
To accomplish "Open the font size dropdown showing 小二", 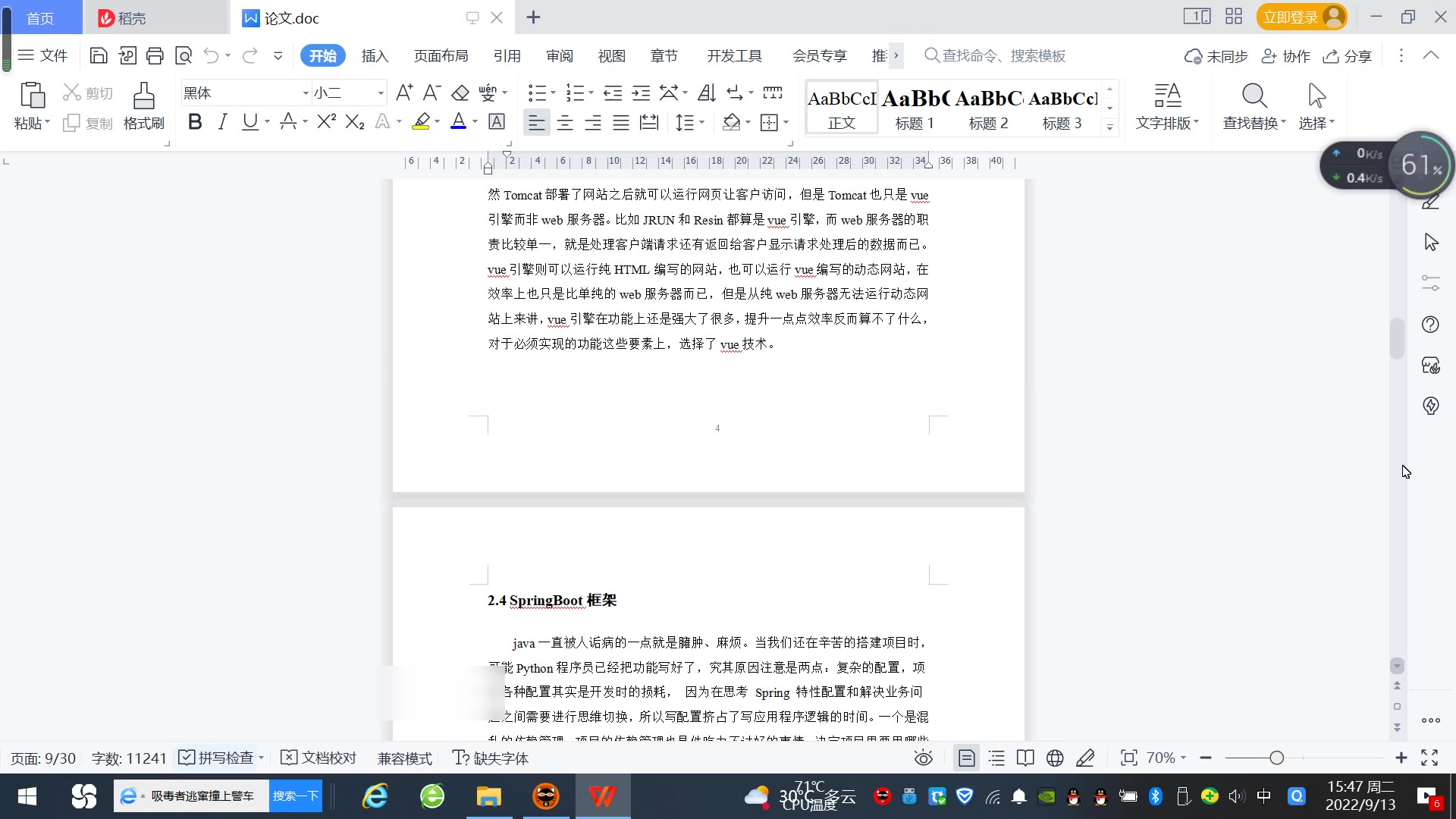I will [381, 93].
